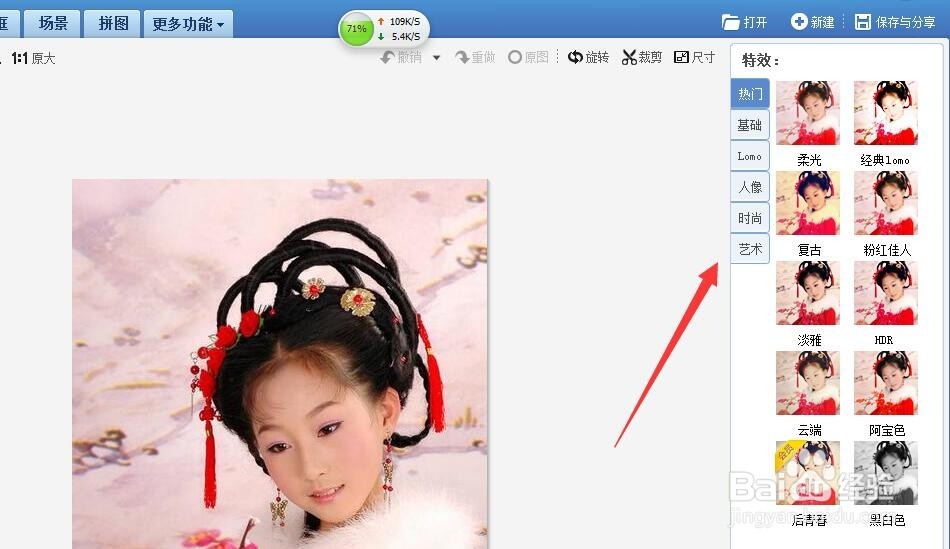Click the 阿宝色 effect label

pyautogui.click(x=887, y=430)
